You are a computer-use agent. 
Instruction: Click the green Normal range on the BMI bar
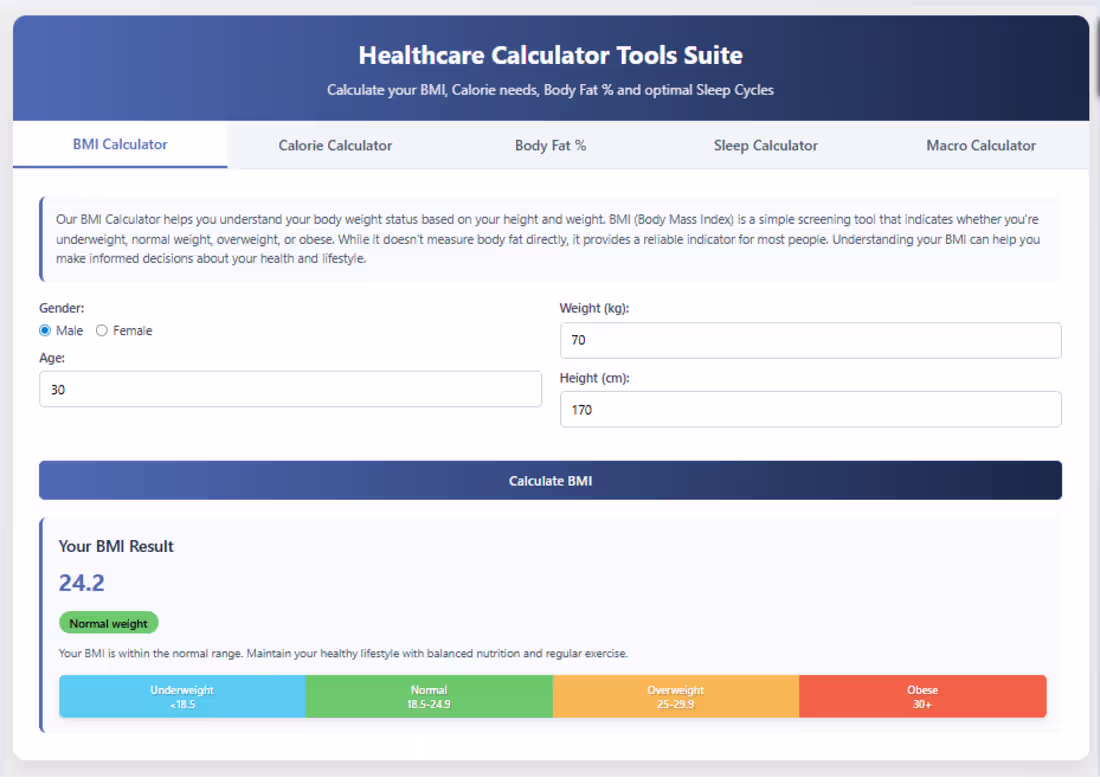pos(429,695)
